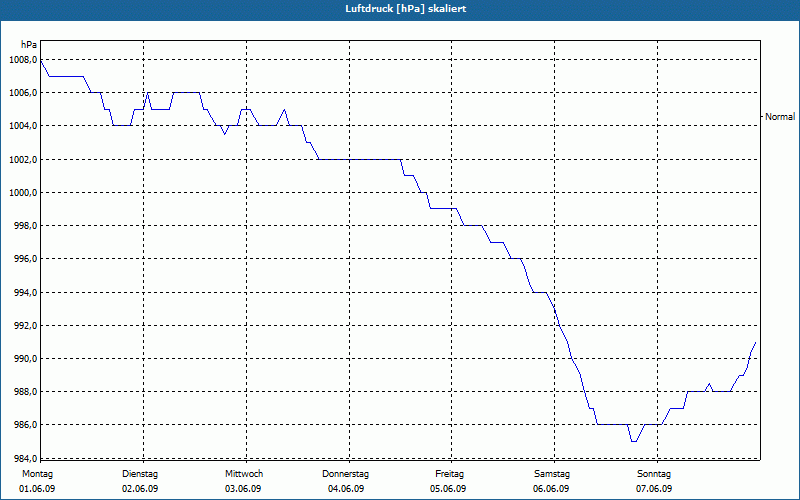Click the '986,0' y-axis value
The image size is (800, 500).
pos(26,425)
